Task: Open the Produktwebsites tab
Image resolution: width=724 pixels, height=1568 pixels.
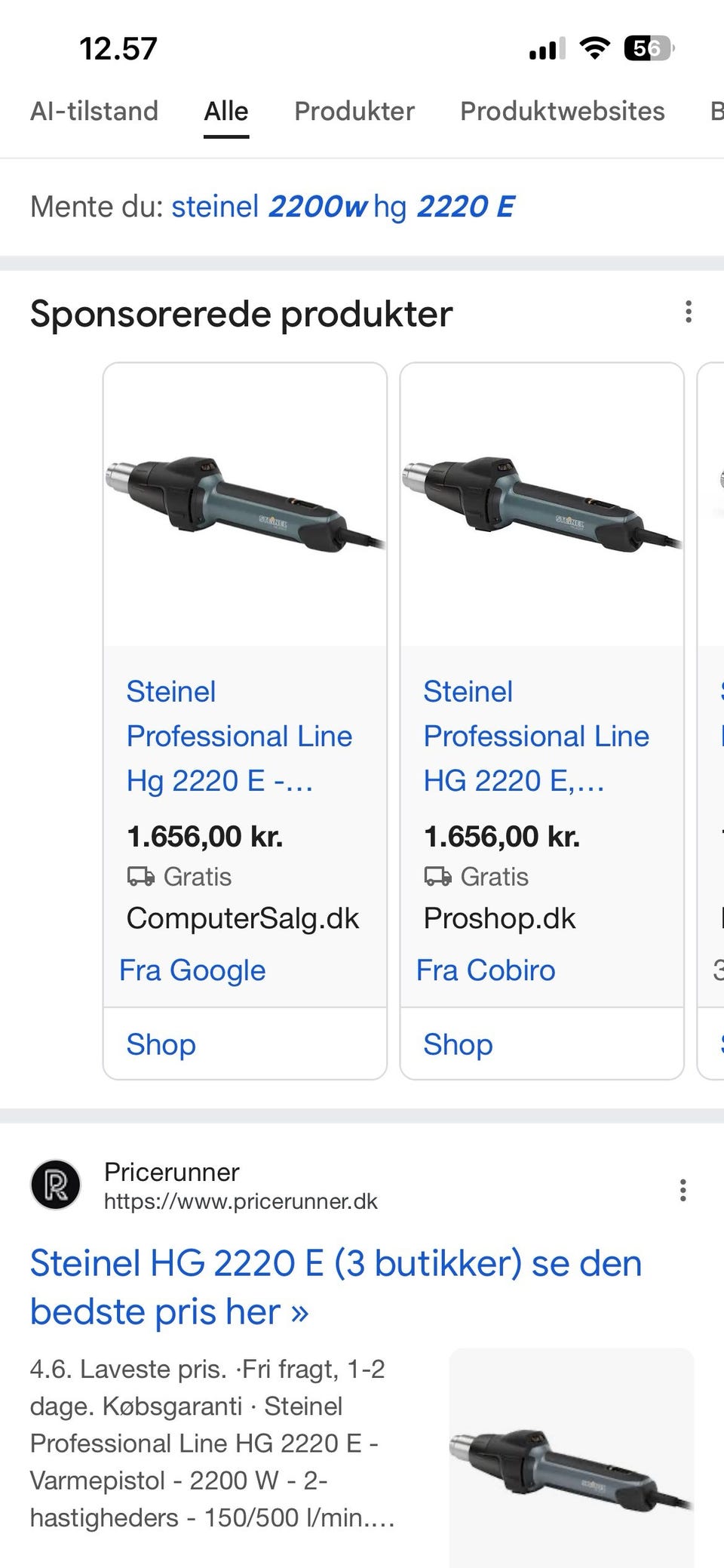Action: (x=563, y=112)
